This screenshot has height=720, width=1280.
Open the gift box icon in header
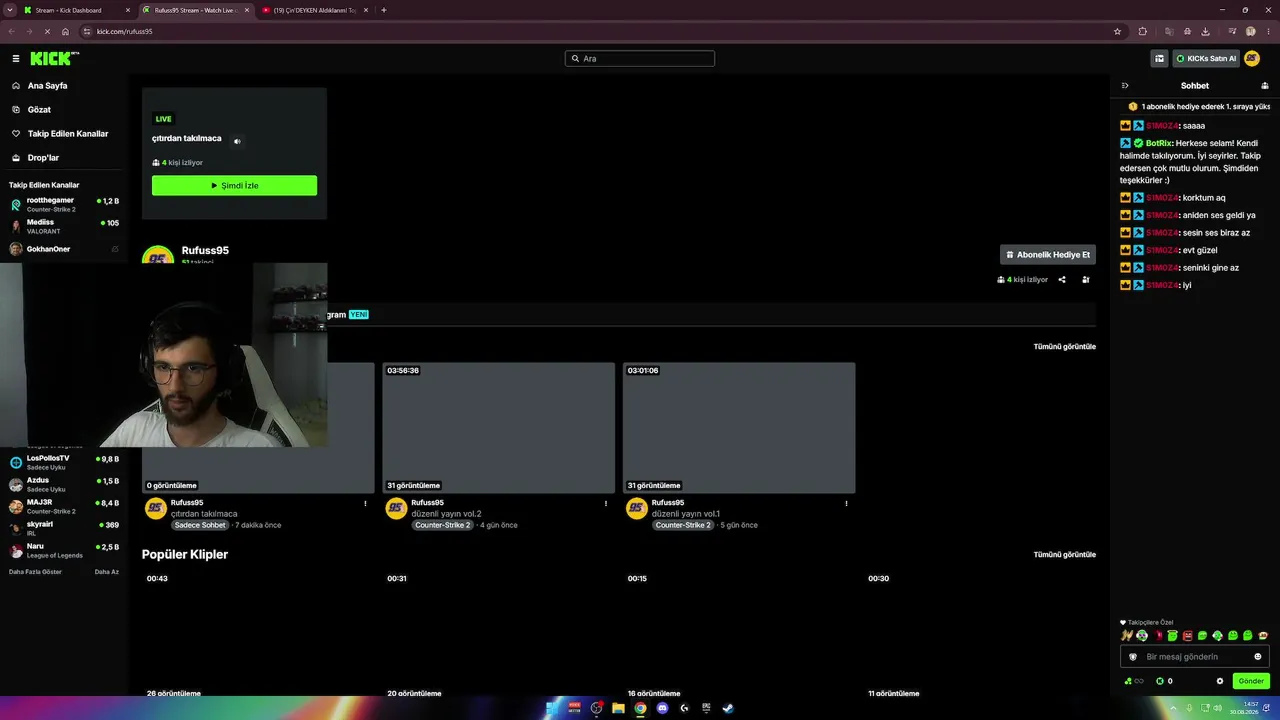(x=1159, y=59)
